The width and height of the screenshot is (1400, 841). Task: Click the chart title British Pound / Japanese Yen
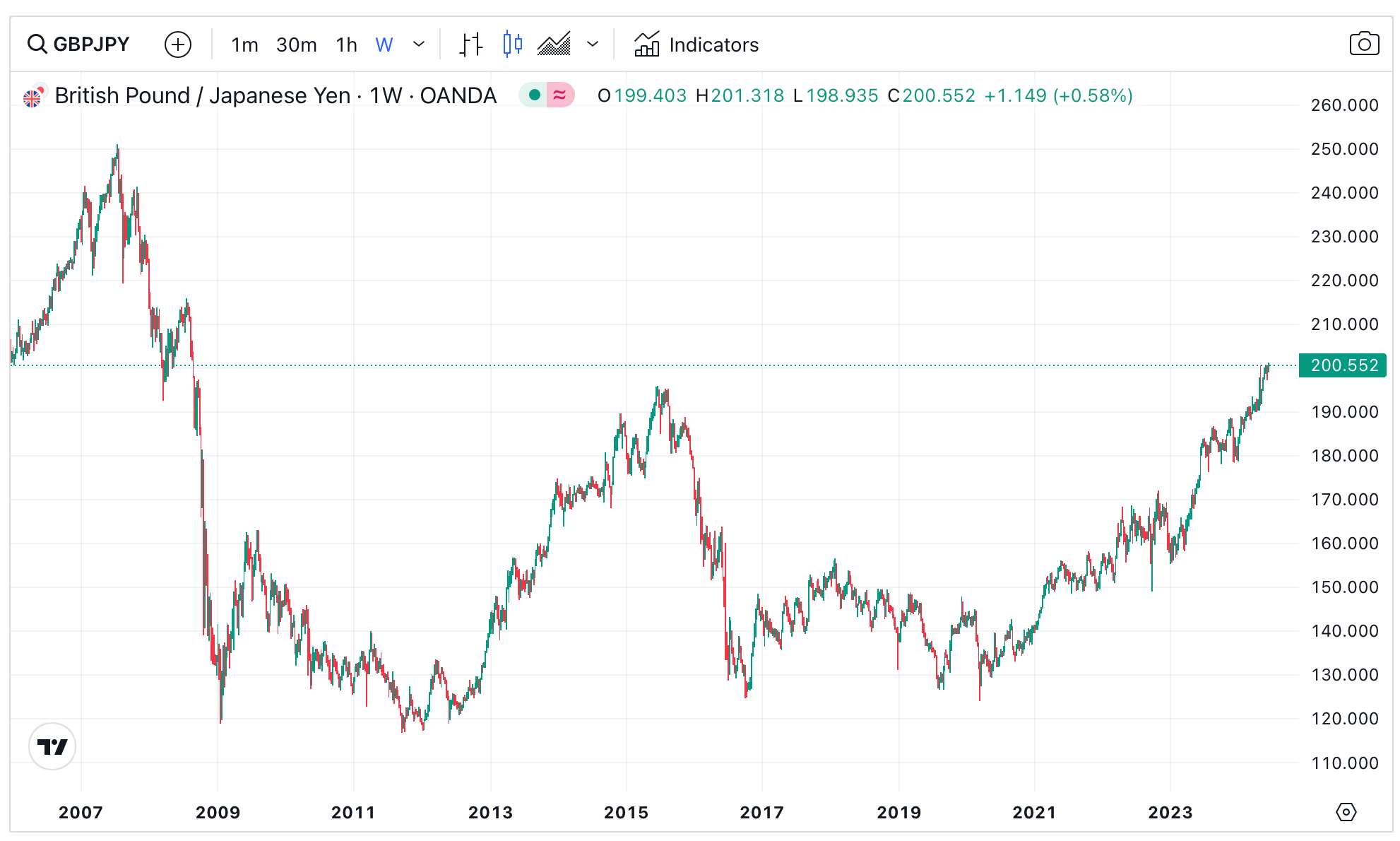201,95
